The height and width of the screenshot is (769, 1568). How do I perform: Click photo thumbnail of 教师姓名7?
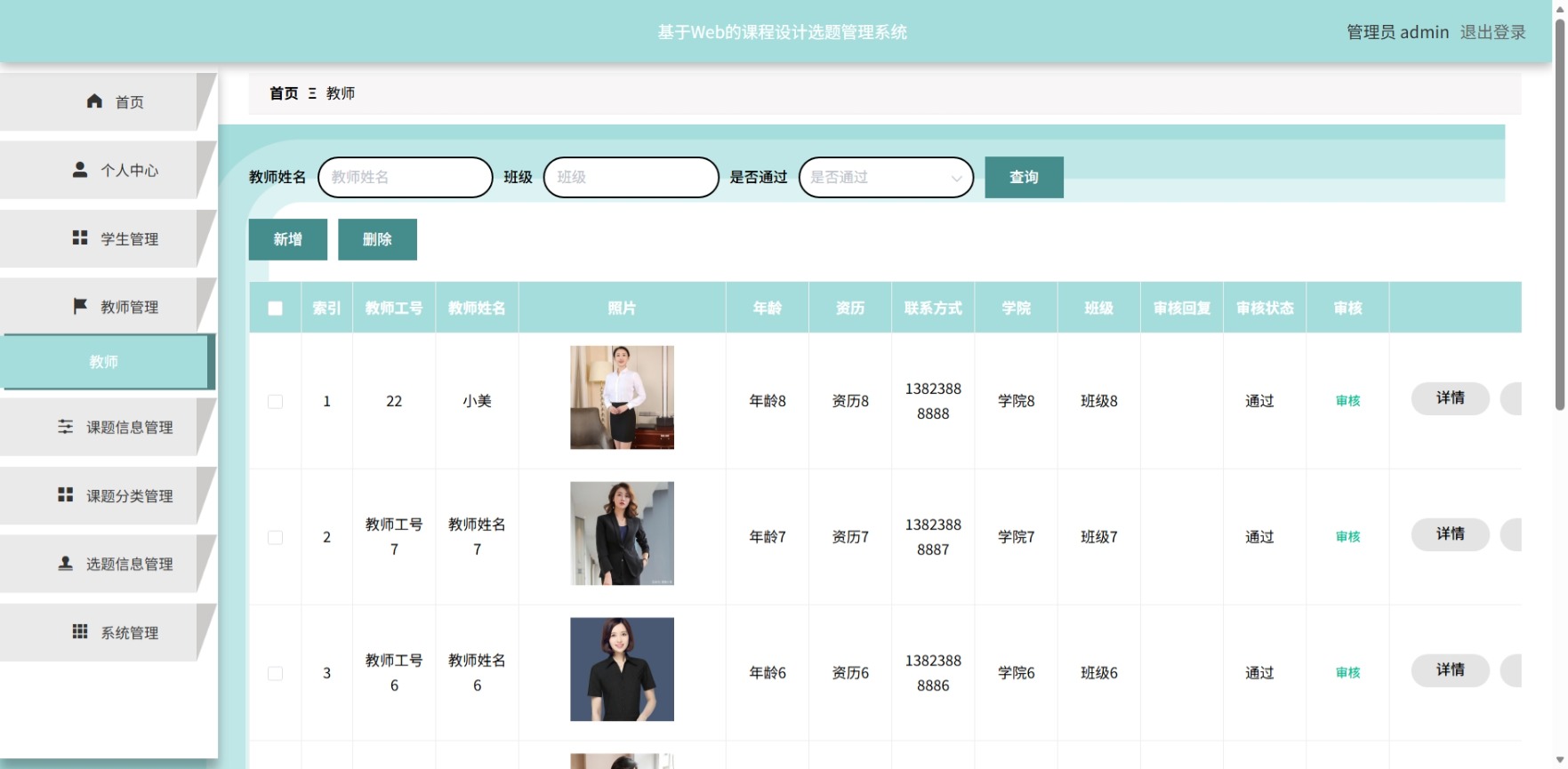point(622,533)
